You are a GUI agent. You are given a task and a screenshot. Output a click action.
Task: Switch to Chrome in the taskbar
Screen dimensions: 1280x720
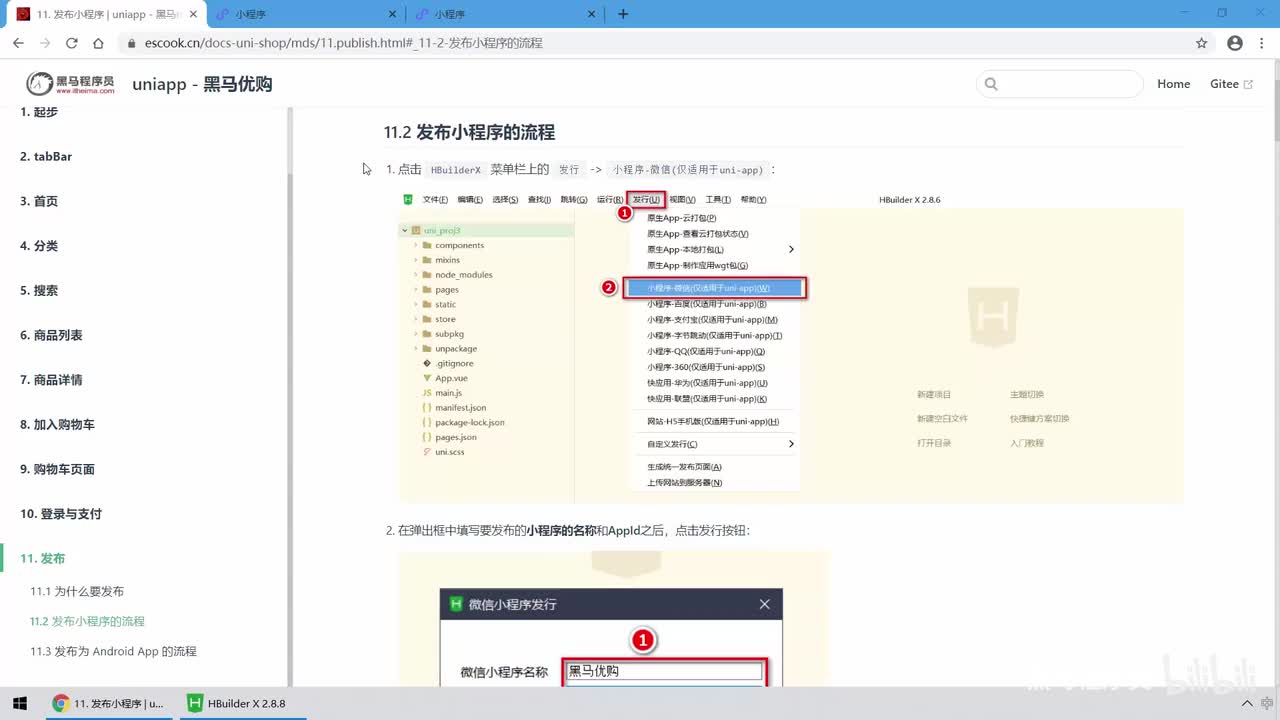tap(109, 703)
